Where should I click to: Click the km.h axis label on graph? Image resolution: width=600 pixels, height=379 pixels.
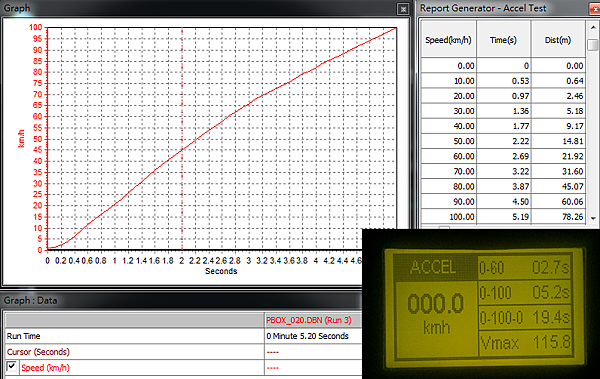coord(21,138)
